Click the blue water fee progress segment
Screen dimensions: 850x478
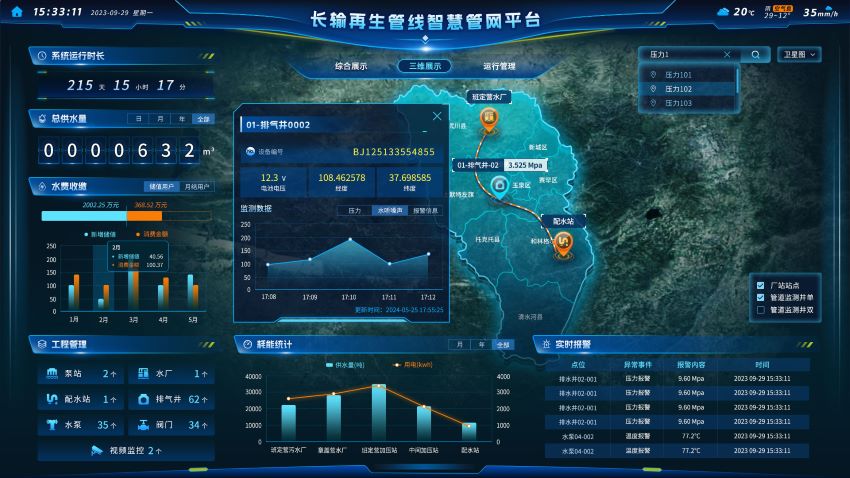(84, 216)
